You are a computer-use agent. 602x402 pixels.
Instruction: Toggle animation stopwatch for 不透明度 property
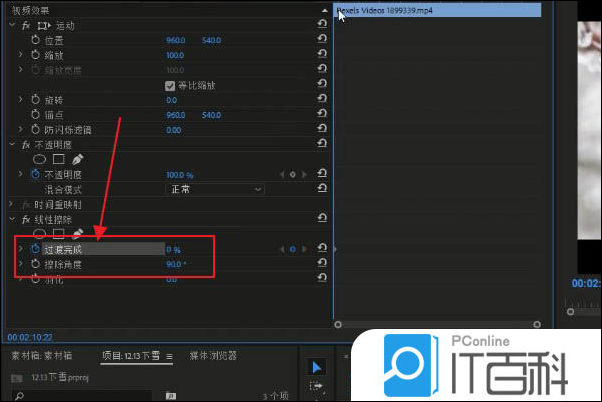pyautogui.click(x=35, y=174)
